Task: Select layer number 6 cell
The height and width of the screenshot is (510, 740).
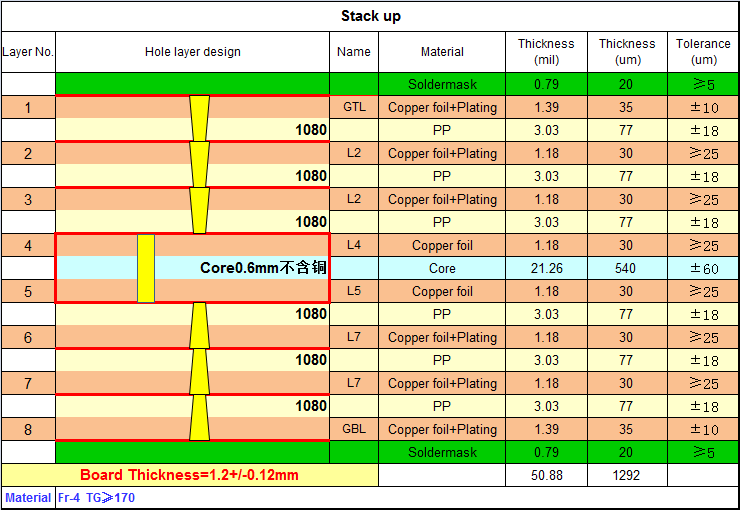Action: click(28, 337)
